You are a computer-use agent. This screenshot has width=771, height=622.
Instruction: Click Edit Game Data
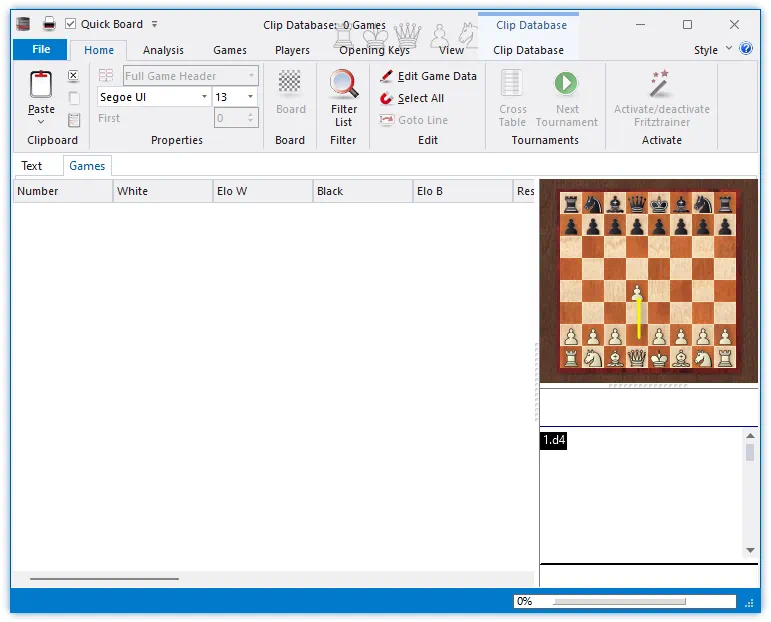click(428, 76)
